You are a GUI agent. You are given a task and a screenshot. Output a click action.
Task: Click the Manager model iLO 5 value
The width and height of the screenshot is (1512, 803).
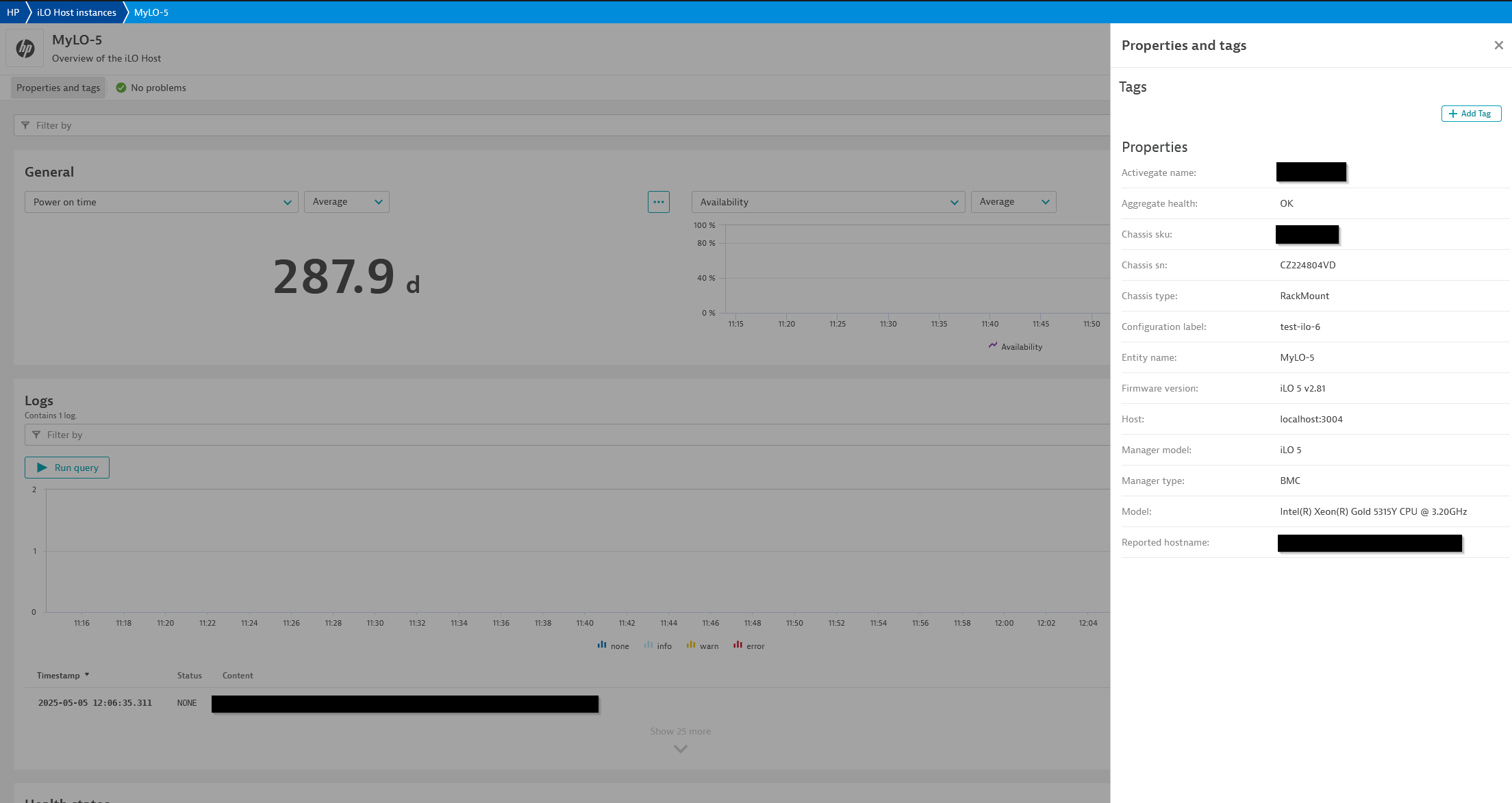1291,450
